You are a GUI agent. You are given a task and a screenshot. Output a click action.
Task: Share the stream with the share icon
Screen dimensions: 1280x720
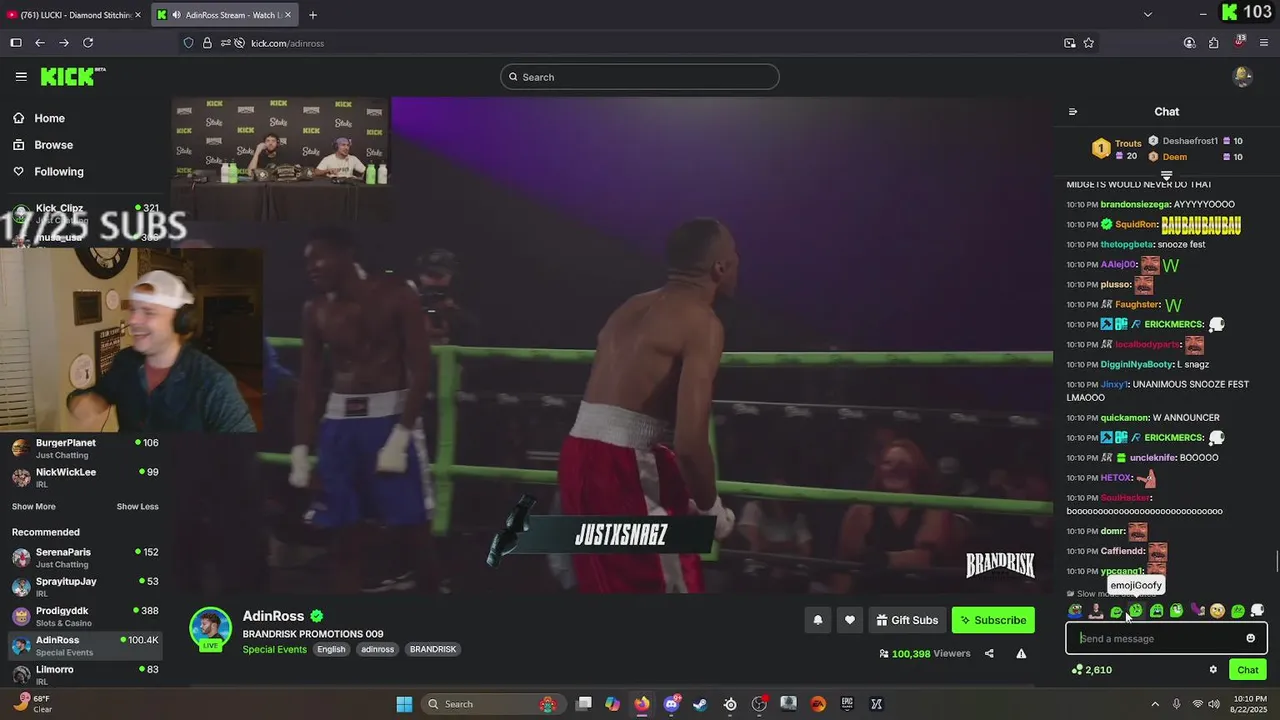pyautogui.click(x=989, y=654)
